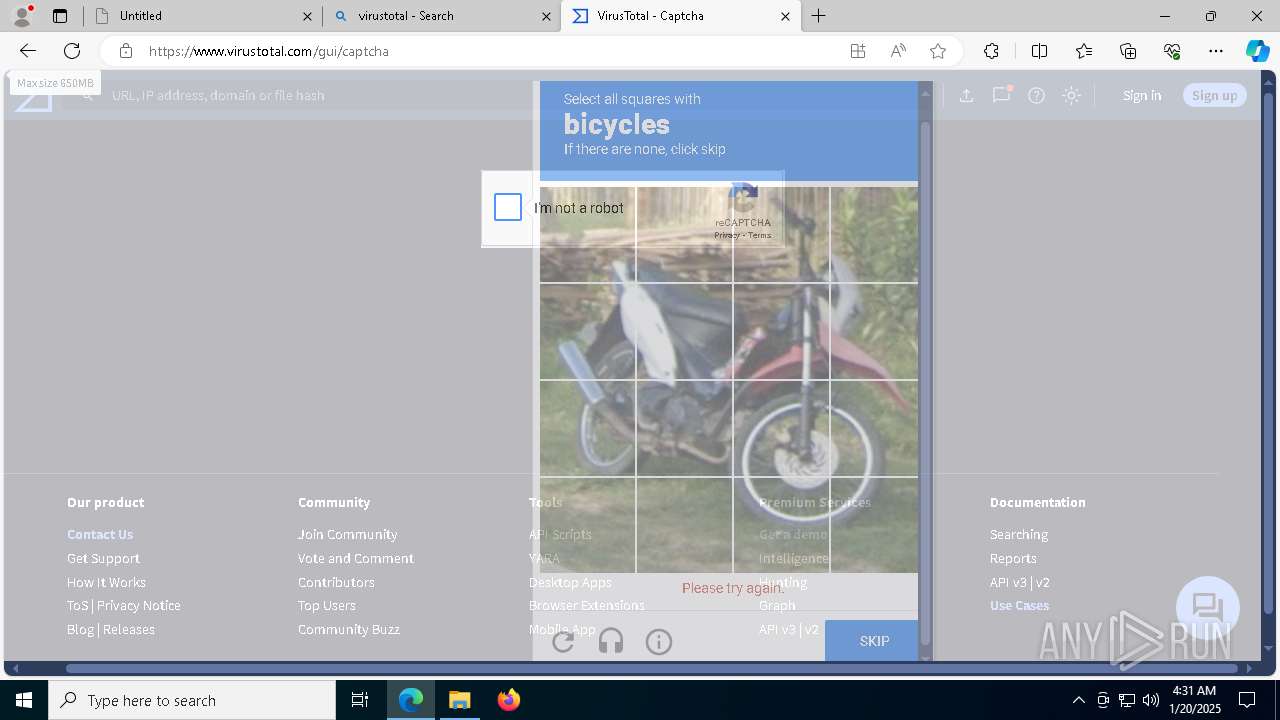Open the Favorites list icon

1084,51
